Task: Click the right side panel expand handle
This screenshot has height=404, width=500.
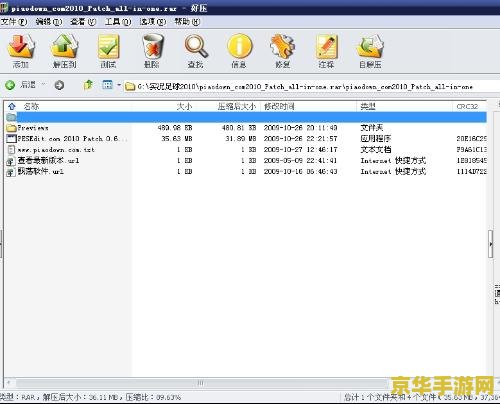Action: pyautogui.click(x=490, y=244)
